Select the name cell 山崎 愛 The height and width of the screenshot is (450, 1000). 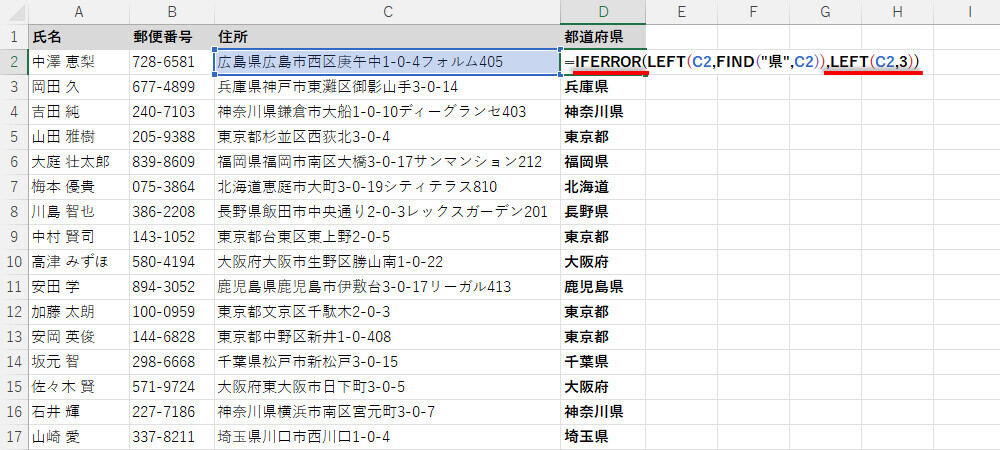pos(79,437)
